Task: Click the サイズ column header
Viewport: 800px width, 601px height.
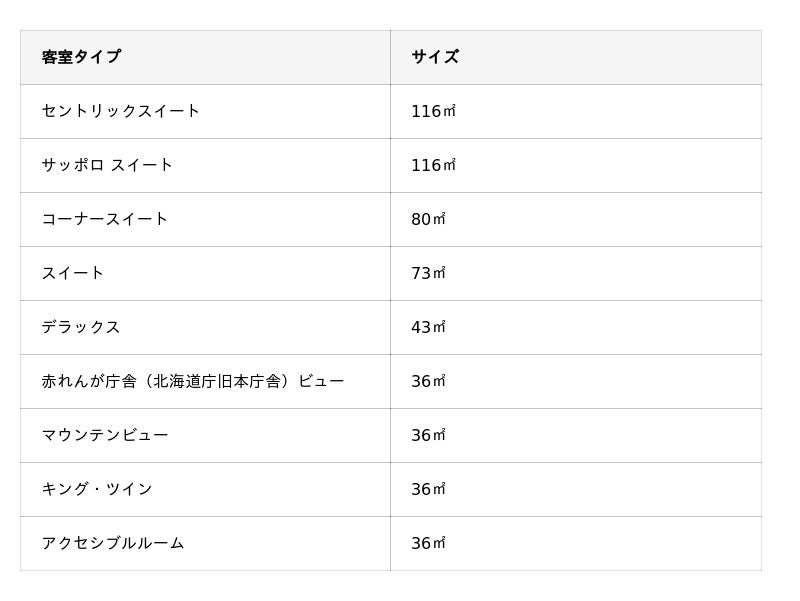Action: point(435,57)
